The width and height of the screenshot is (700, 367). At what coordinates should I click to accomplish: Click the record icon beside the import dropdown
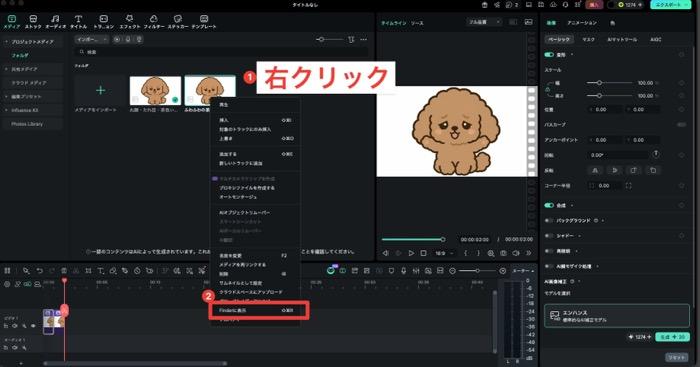pos(117,40)
